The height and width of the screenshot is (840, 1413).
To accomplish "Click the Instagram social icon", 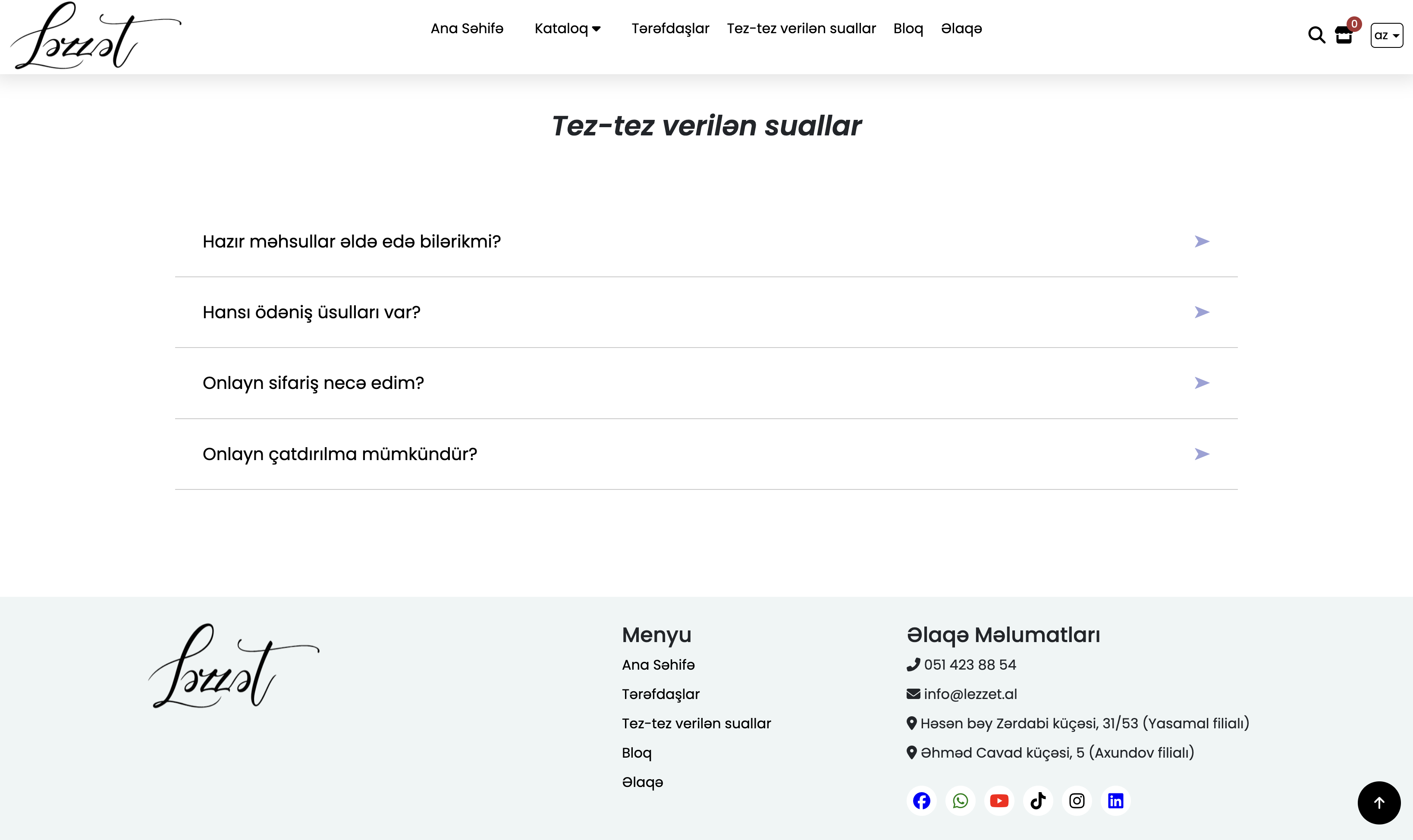I will [1077, 800].
